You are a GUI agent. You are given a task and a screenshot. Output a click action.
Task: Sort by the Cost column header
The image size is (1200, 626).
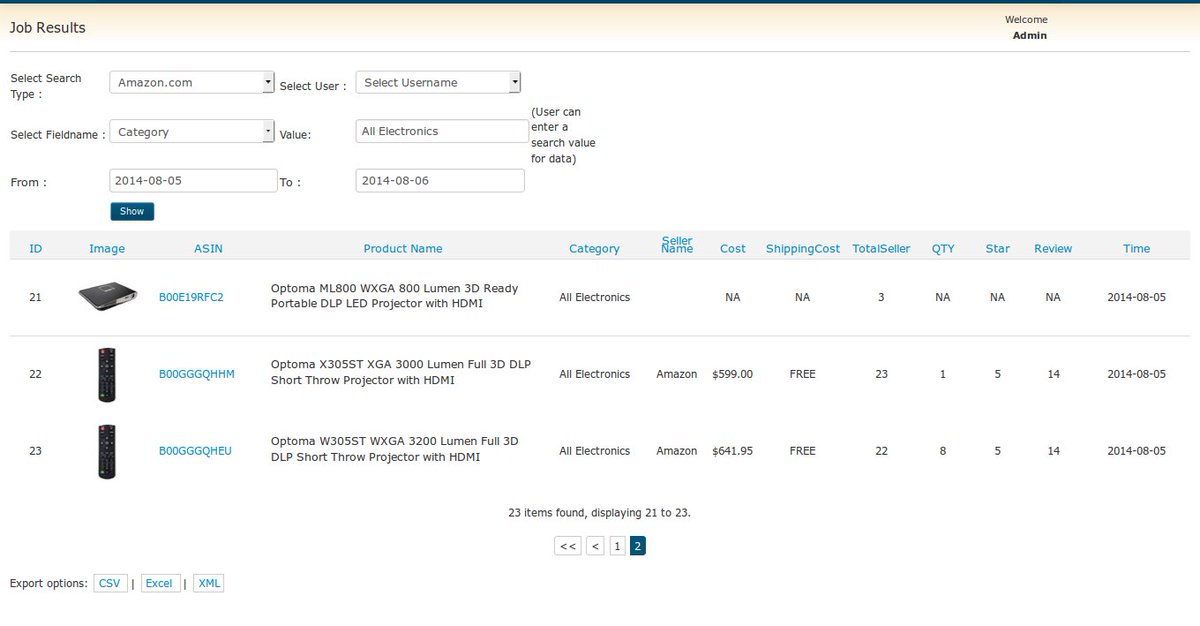[733, 248]
